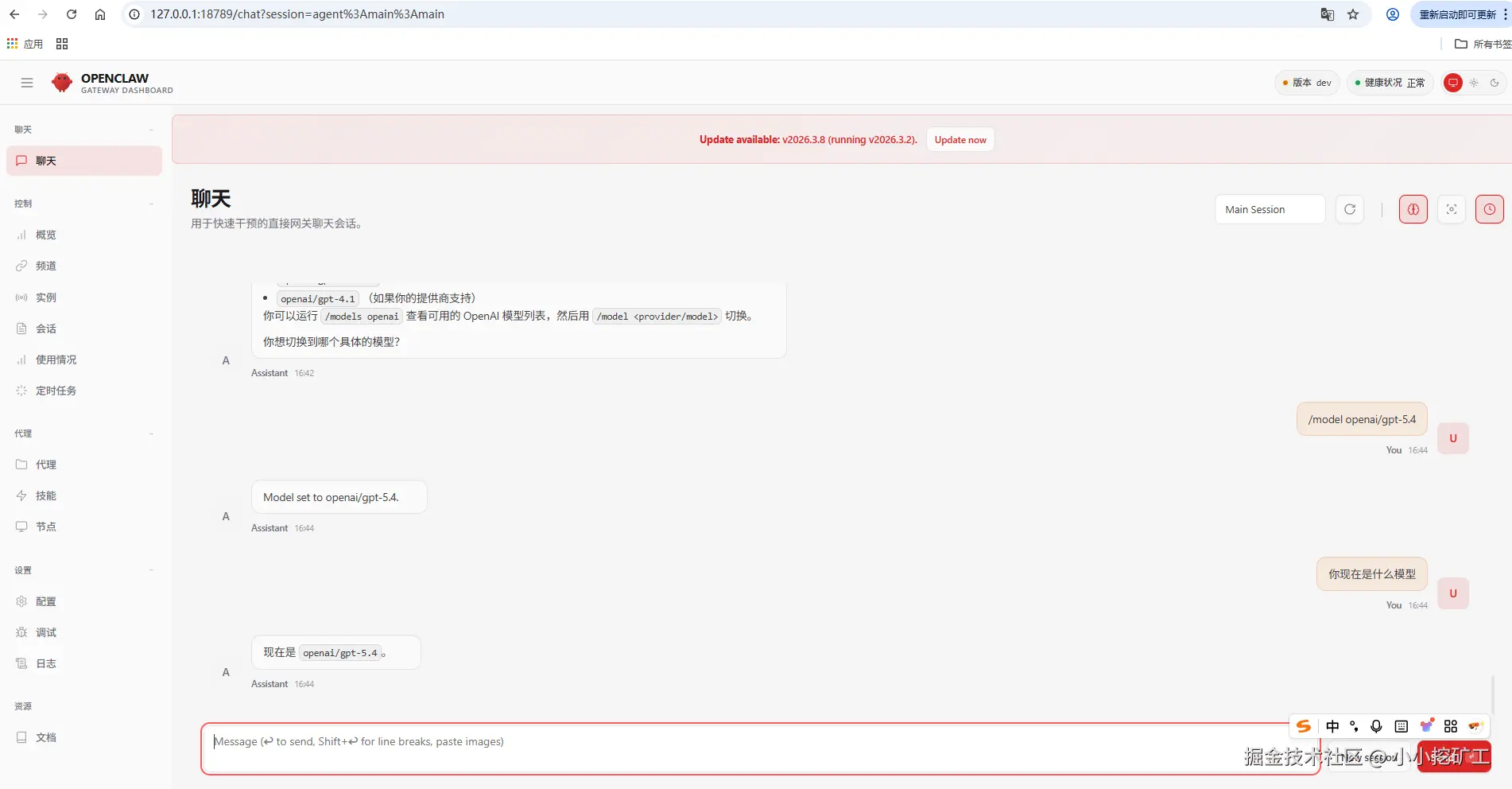This screenshot has width=1512, height=789.
Task: Click the Google Translate page icon
Action: coord(1328,14)
